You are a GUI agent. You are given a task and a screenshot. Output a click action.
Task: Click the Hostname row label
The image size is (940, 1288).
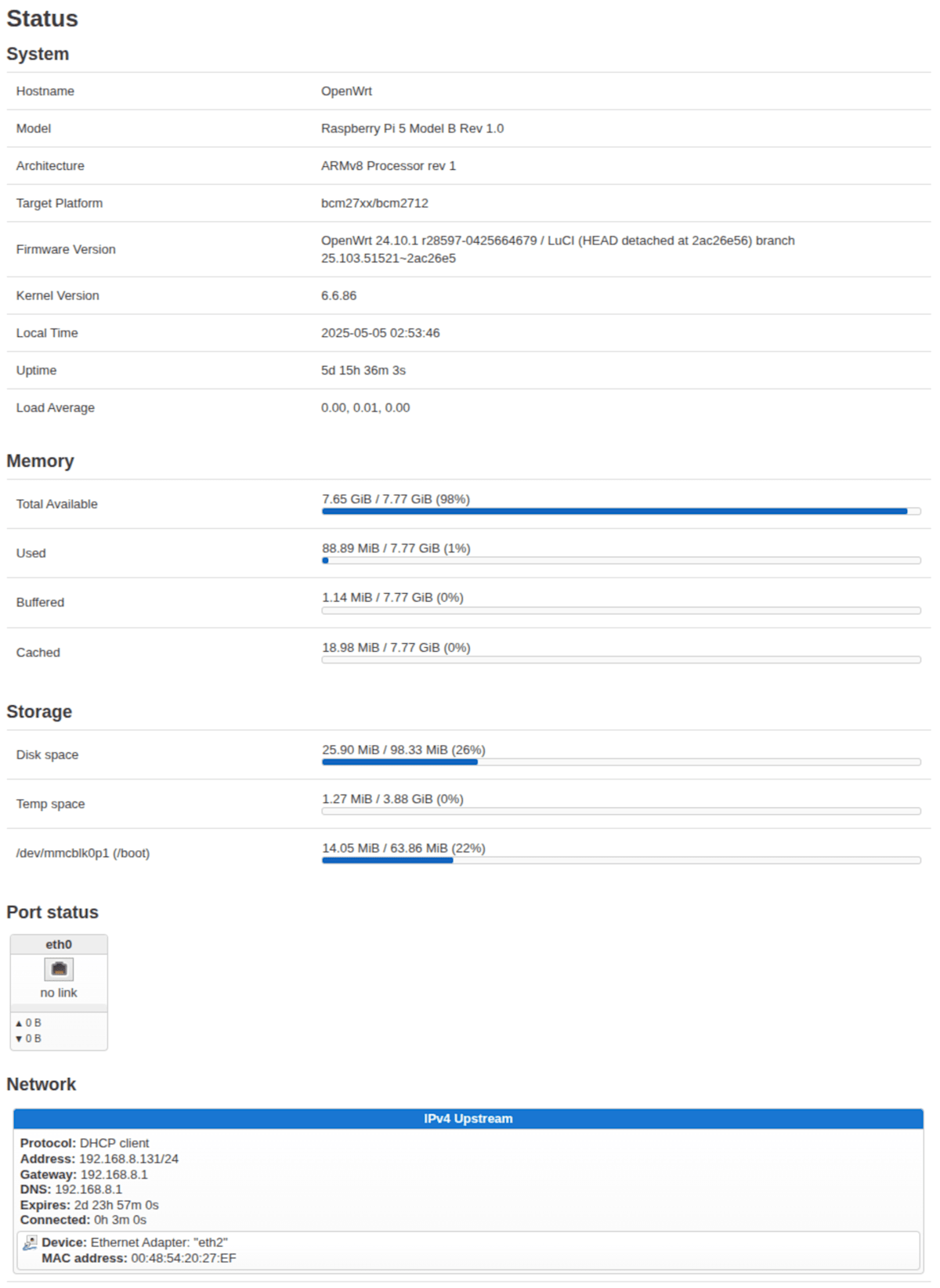tap(45, 92)
